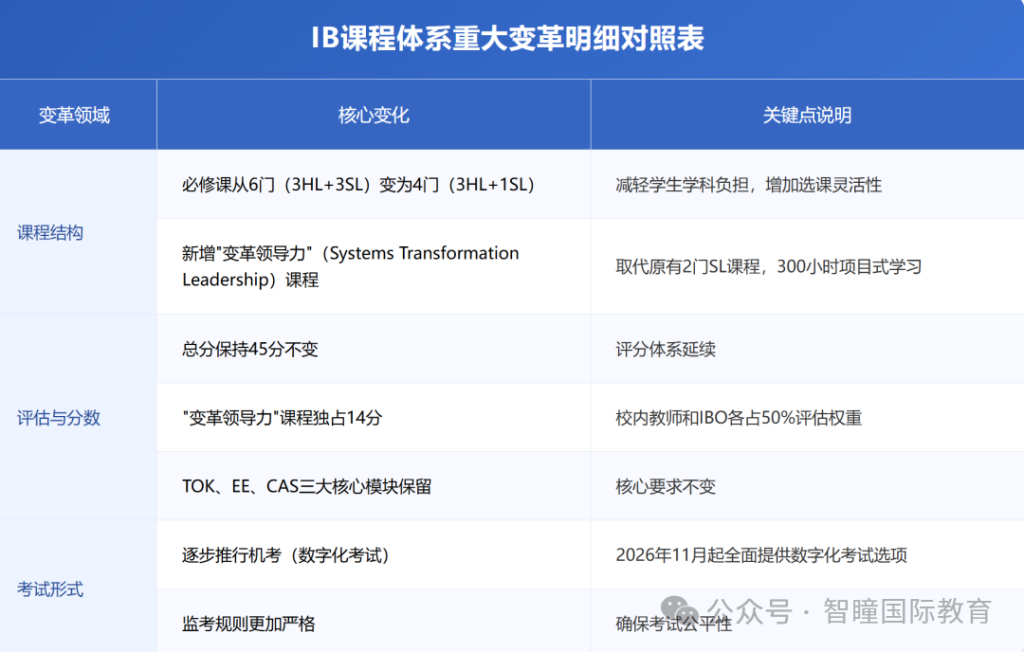Viewport: 1024px width, 652px height.
Task: Select the "关键点说明" column header
Action: [x=807, y=116]
